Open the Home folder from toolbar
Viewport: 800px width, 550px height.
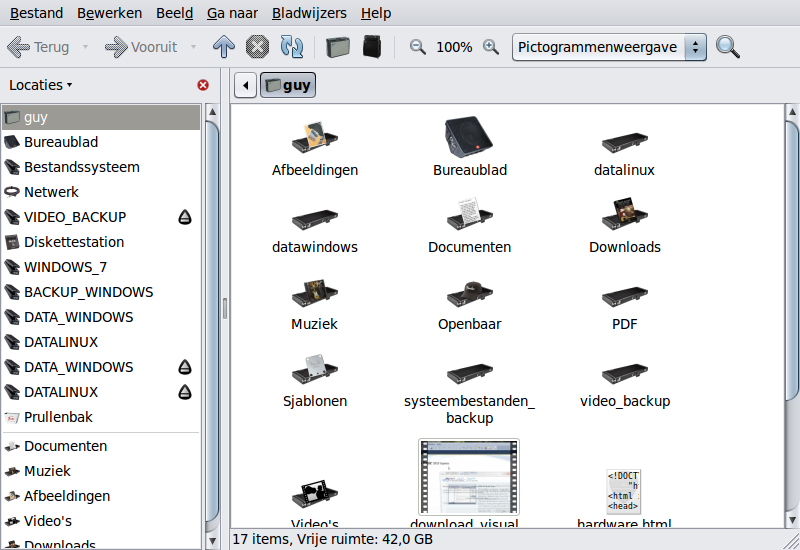338,47
